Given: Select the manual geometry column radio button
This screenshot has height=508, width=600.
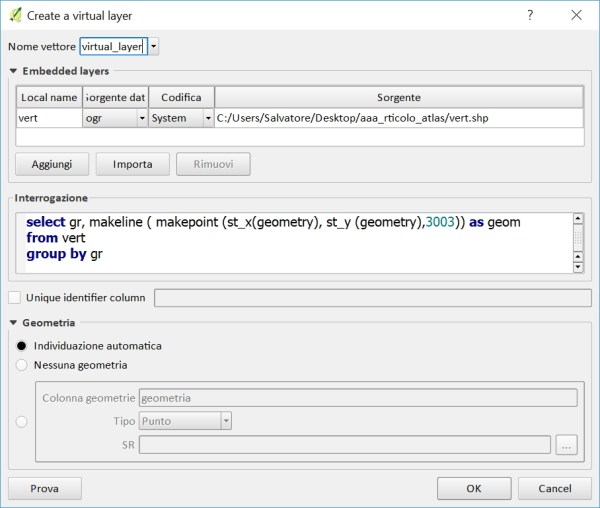Looking at the screenshot, I should pyautogui.click(x=22, y=422).
